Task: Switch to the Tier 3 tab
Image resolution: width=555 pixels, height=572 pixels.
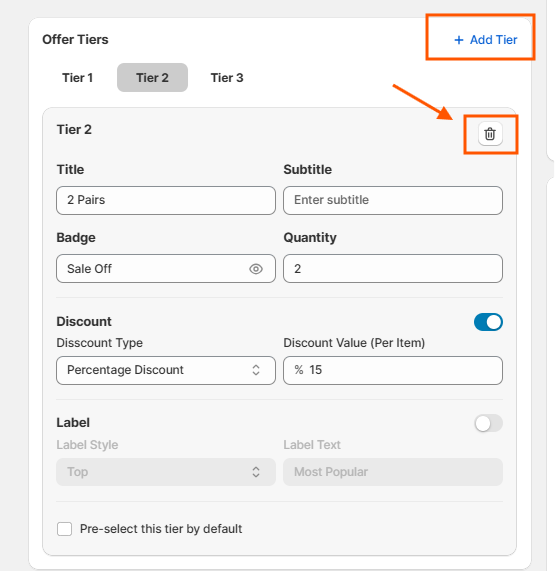Action: pos(227,78)
